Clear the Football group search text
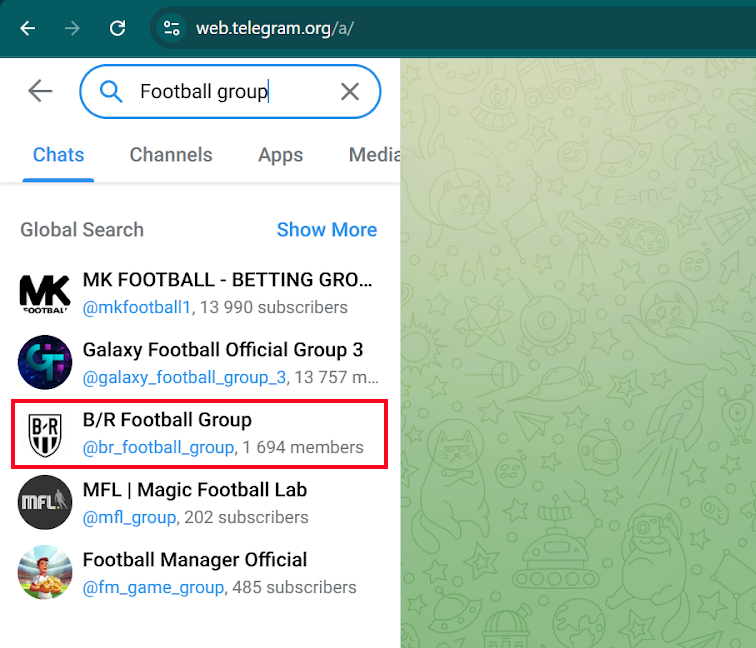This screenshot has width=756, height=648. point(350,91)
